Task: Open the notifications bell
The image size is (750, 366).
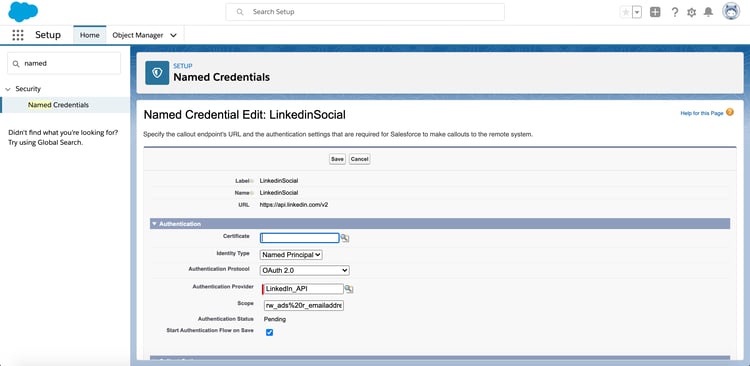Action: [x=708, y=12]
